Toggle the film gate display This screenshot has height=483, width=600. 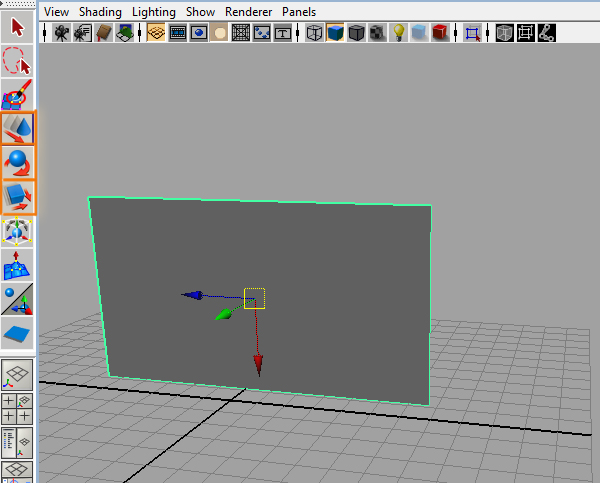point(178,33)
